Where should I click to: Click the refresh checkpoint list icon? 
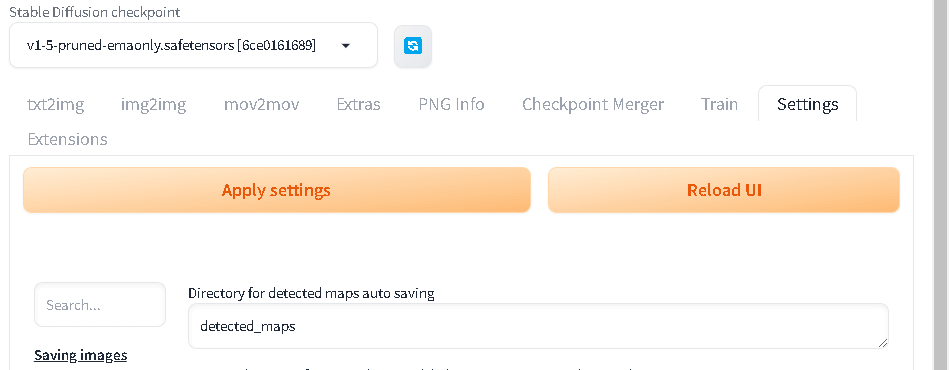(413, 46)
